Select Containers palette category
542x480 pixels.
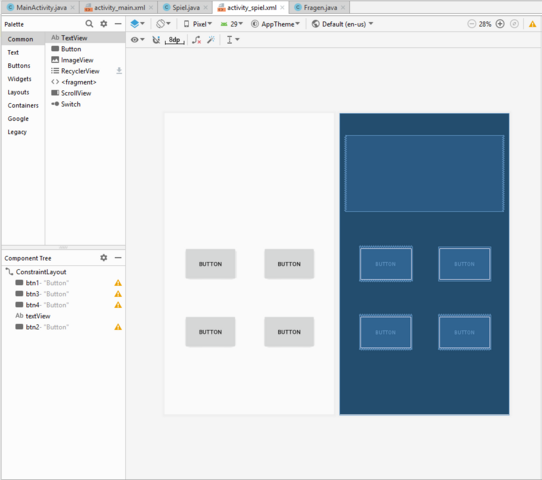(x=23, y=105)
